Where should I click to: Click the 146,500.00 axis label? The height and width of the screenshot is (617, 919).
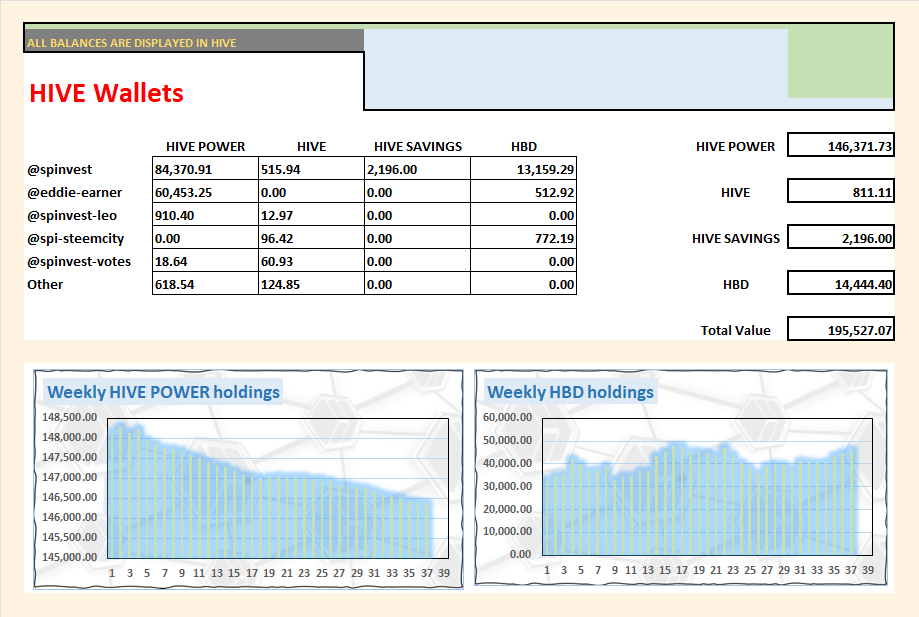point(69,497)
